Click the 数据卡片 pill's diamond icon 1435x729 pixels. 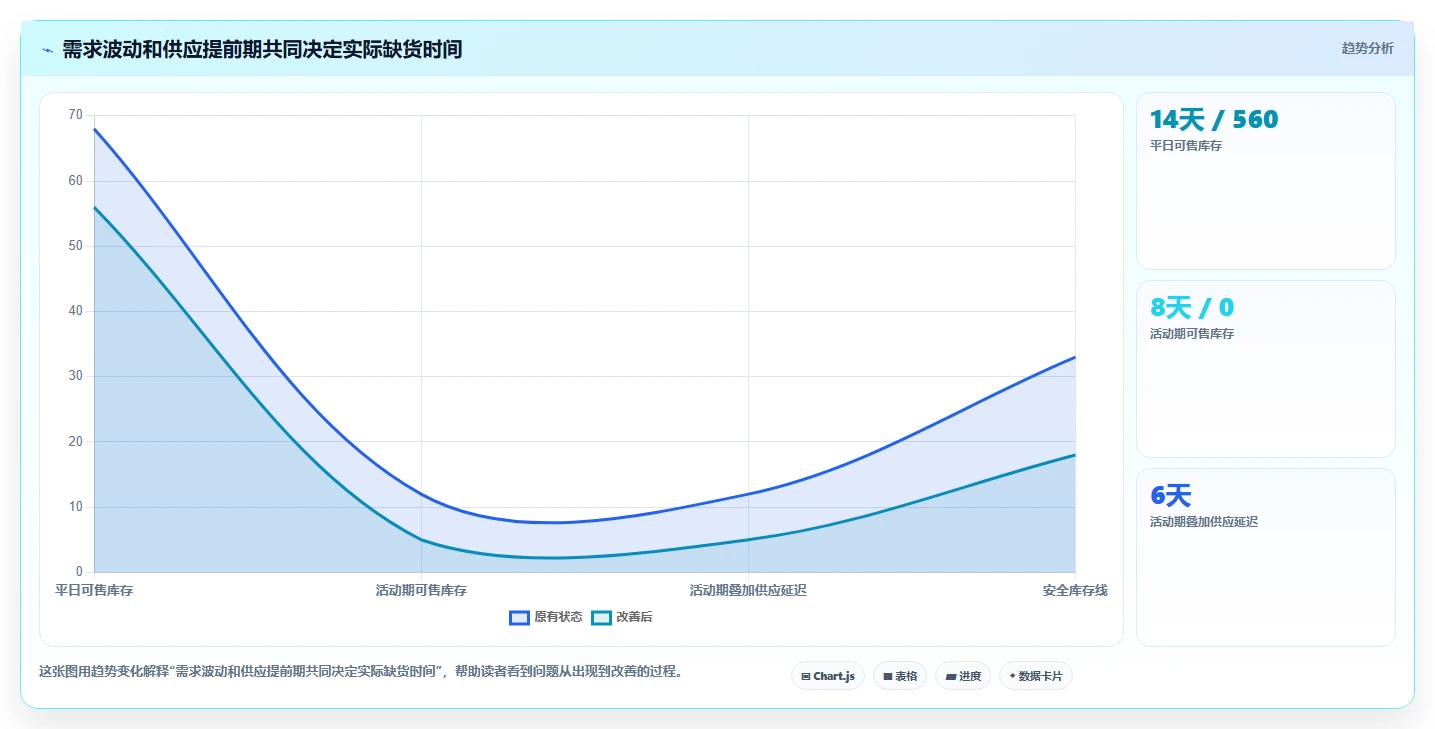click(x=1012, y=676)
